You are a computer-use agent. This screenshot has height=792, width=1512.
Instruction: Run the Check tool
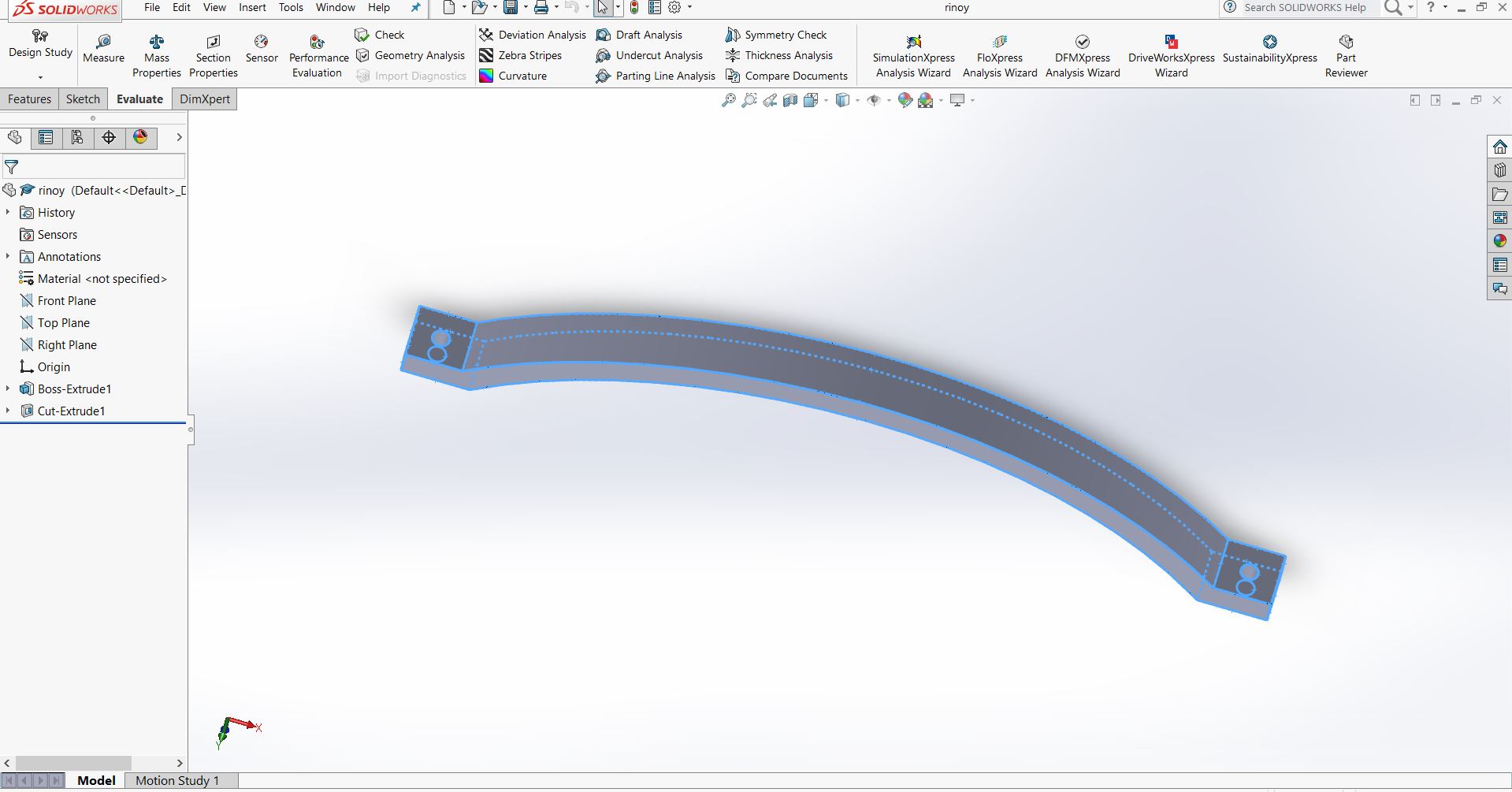click(379, 35)
